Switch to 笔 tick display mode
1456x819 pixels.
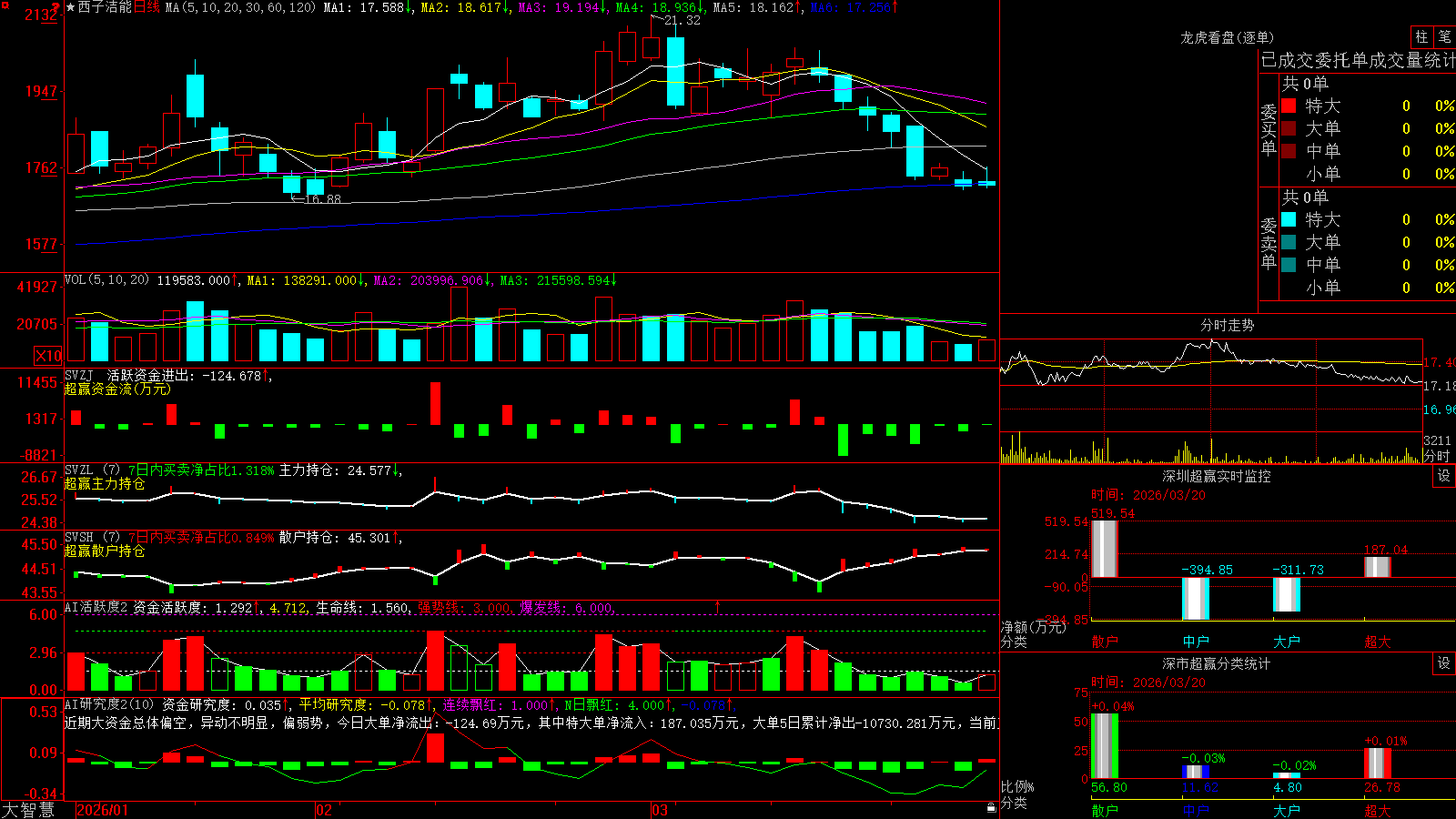[1444, 36]
